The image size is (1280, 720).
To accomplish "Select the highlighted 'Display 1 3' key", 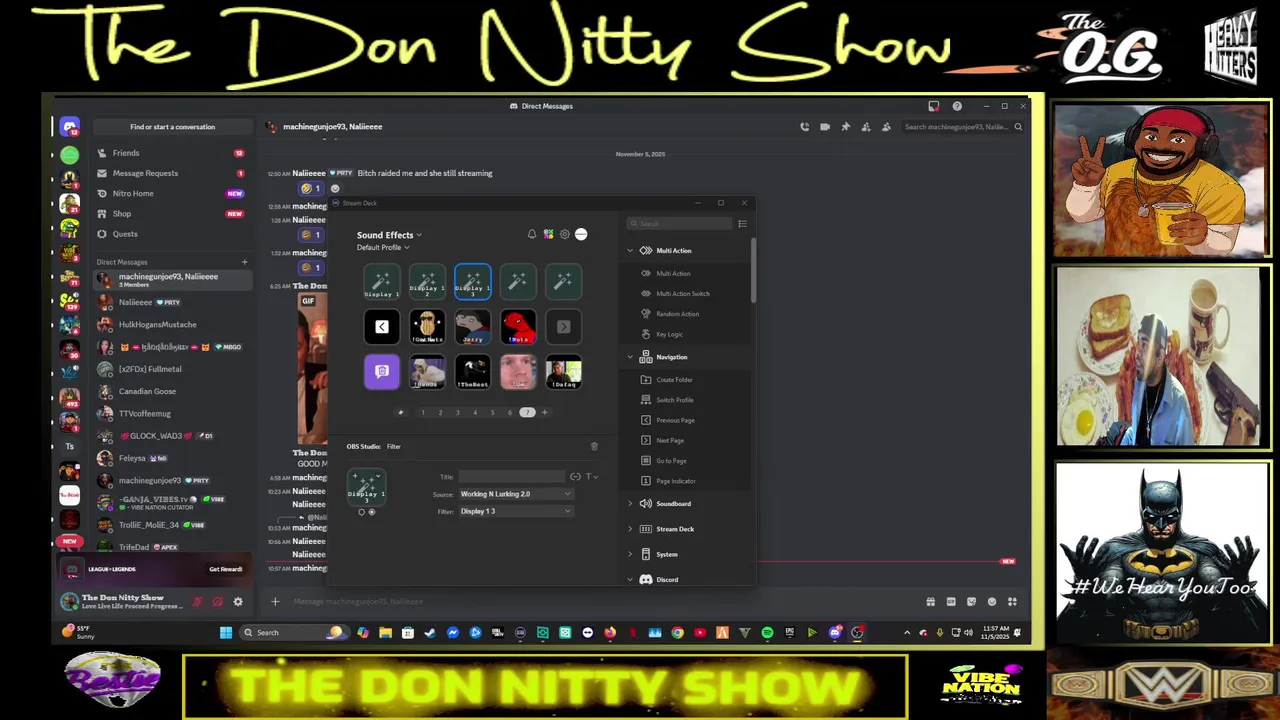I will click(473, 282).
